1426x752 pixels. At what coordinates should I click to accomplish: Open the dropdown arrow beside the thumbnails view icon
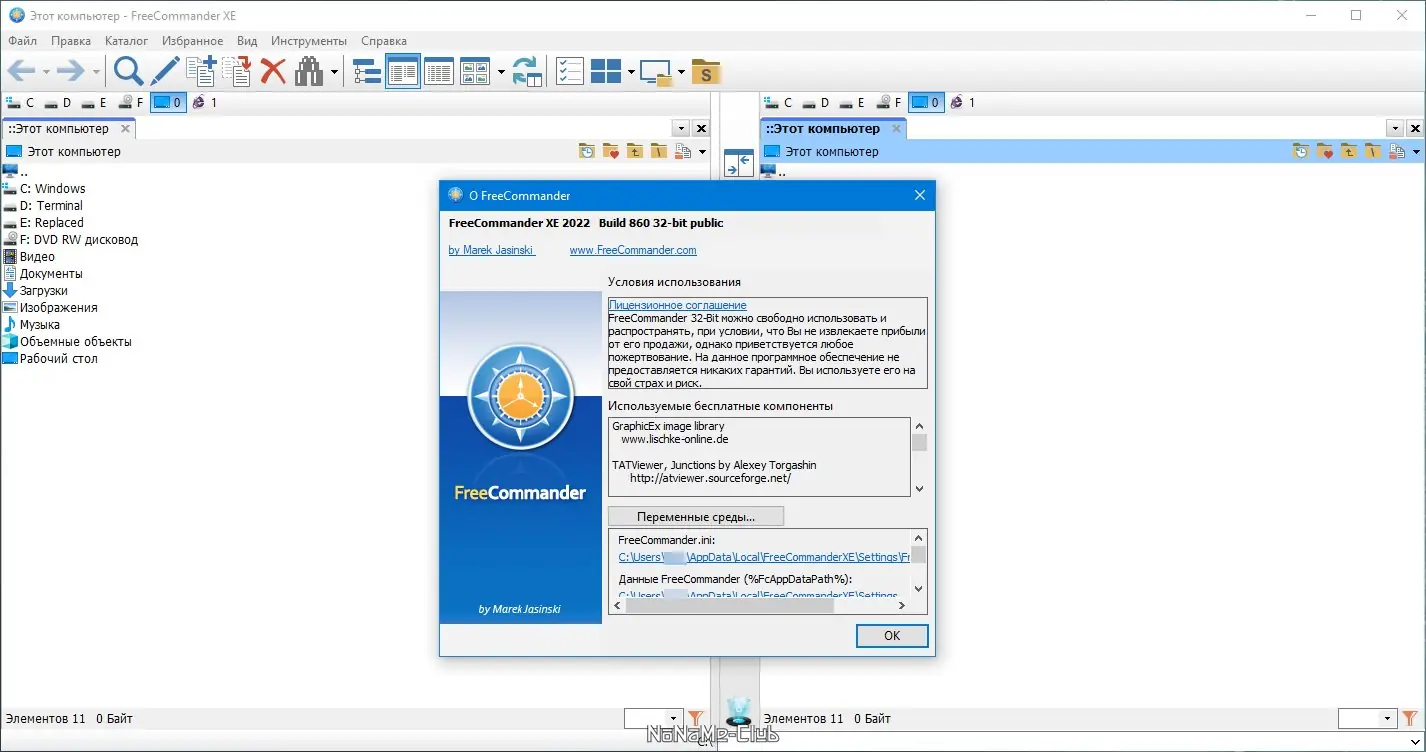pos(500,72)
